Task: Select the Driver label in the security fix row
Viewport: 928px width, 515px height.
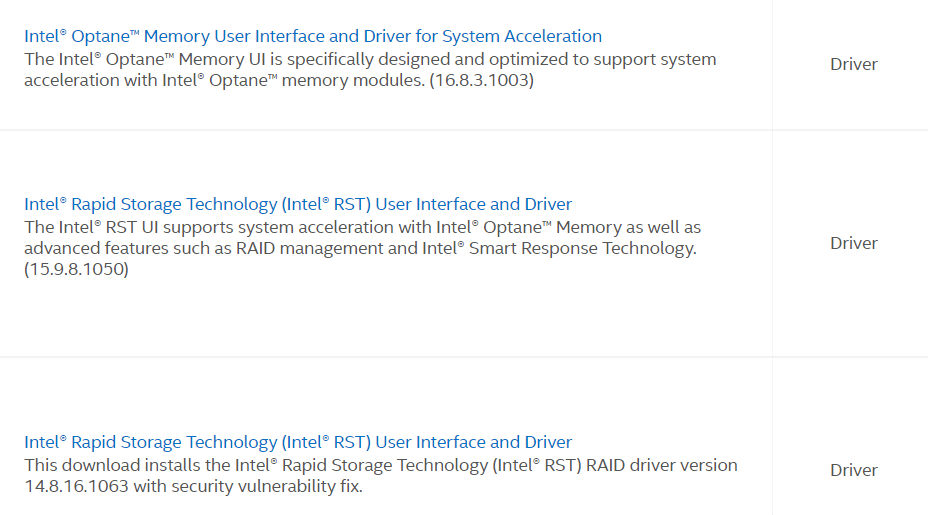Action: (x=853, y=470)
